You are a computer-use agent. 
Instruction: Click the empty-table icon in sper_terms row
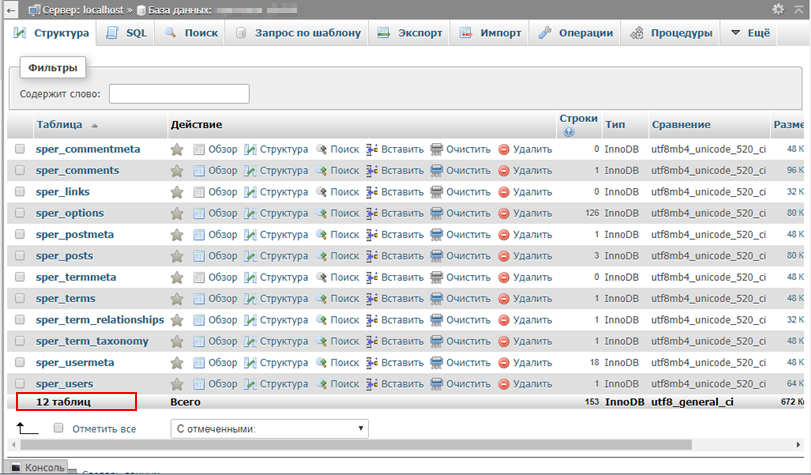(x=437, y=299)
